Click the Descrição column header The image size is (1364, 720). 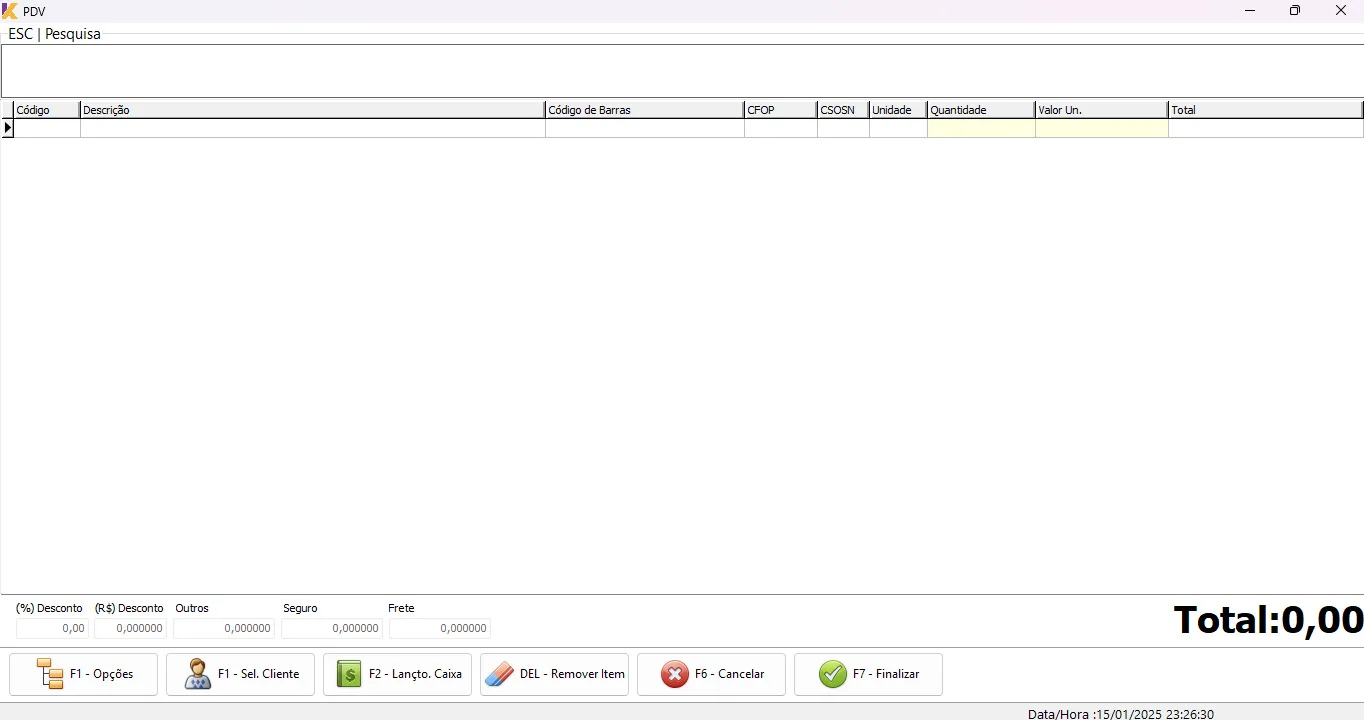(x=312, y=110)
